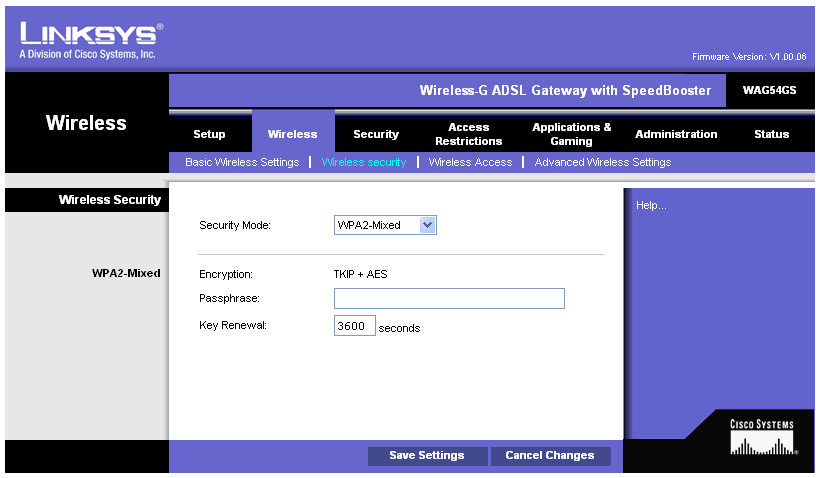Open the Wireless Access sub-tab

(470, 162)
